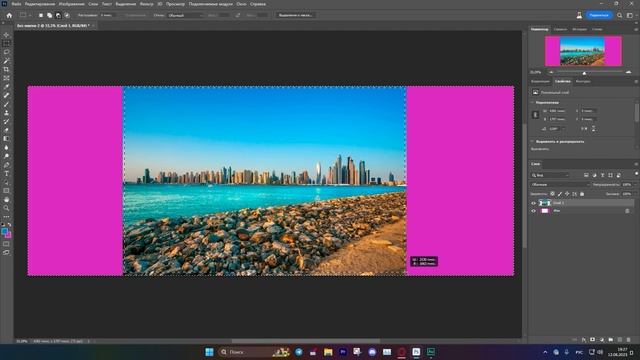Image resolution: width=640 pixels, height=360 pixels.
Task: Click the Photoshop search magnifier icon
Action: [620, 15]
